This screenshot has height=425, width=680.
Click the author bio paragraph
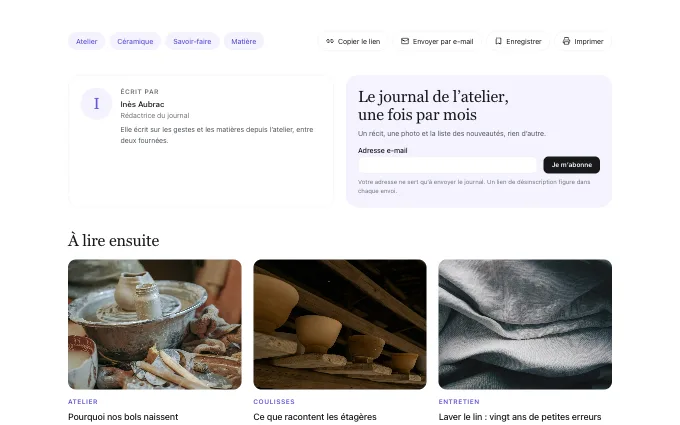[217, 135]
